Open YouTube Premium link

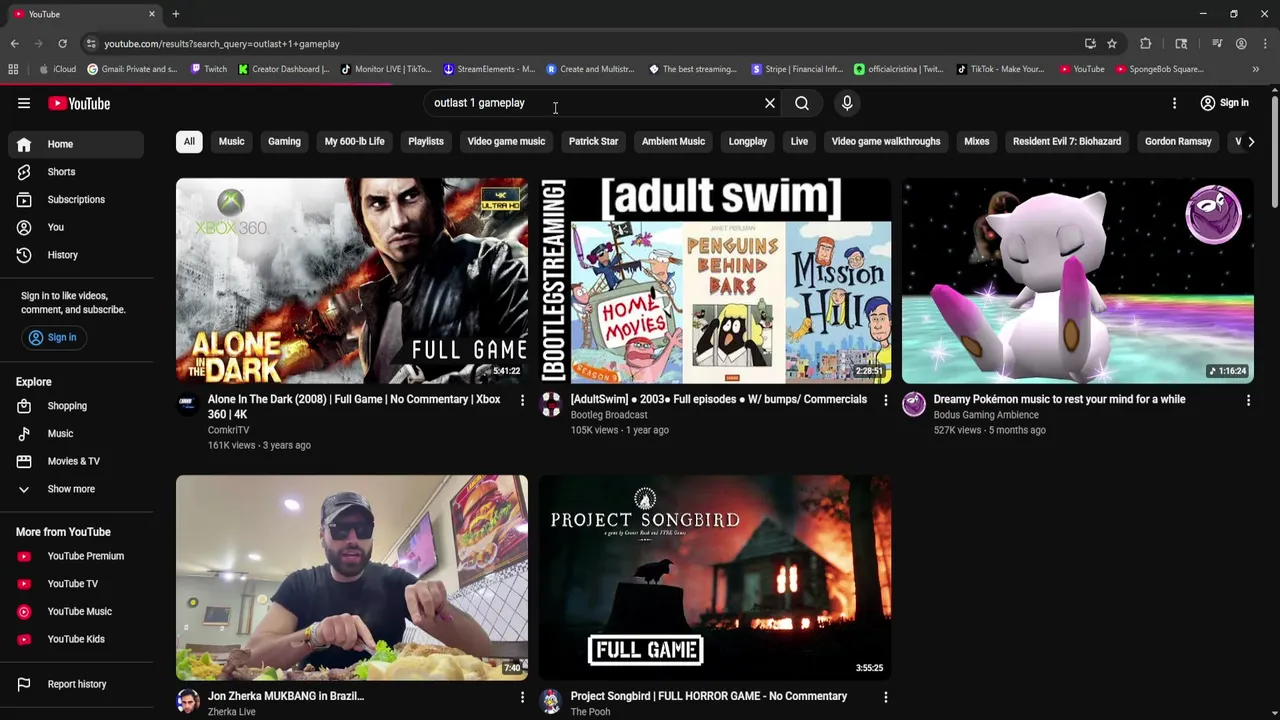[x=76, y=556]
